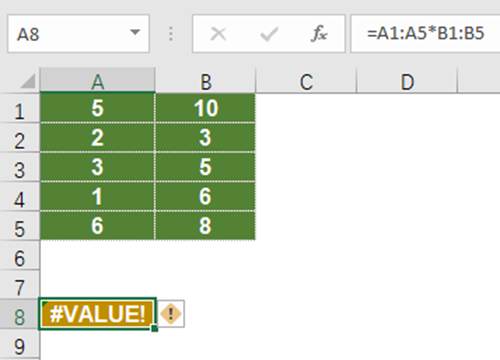Select column A header
This screenshot has width=500, height=360.
coord(97,80)
